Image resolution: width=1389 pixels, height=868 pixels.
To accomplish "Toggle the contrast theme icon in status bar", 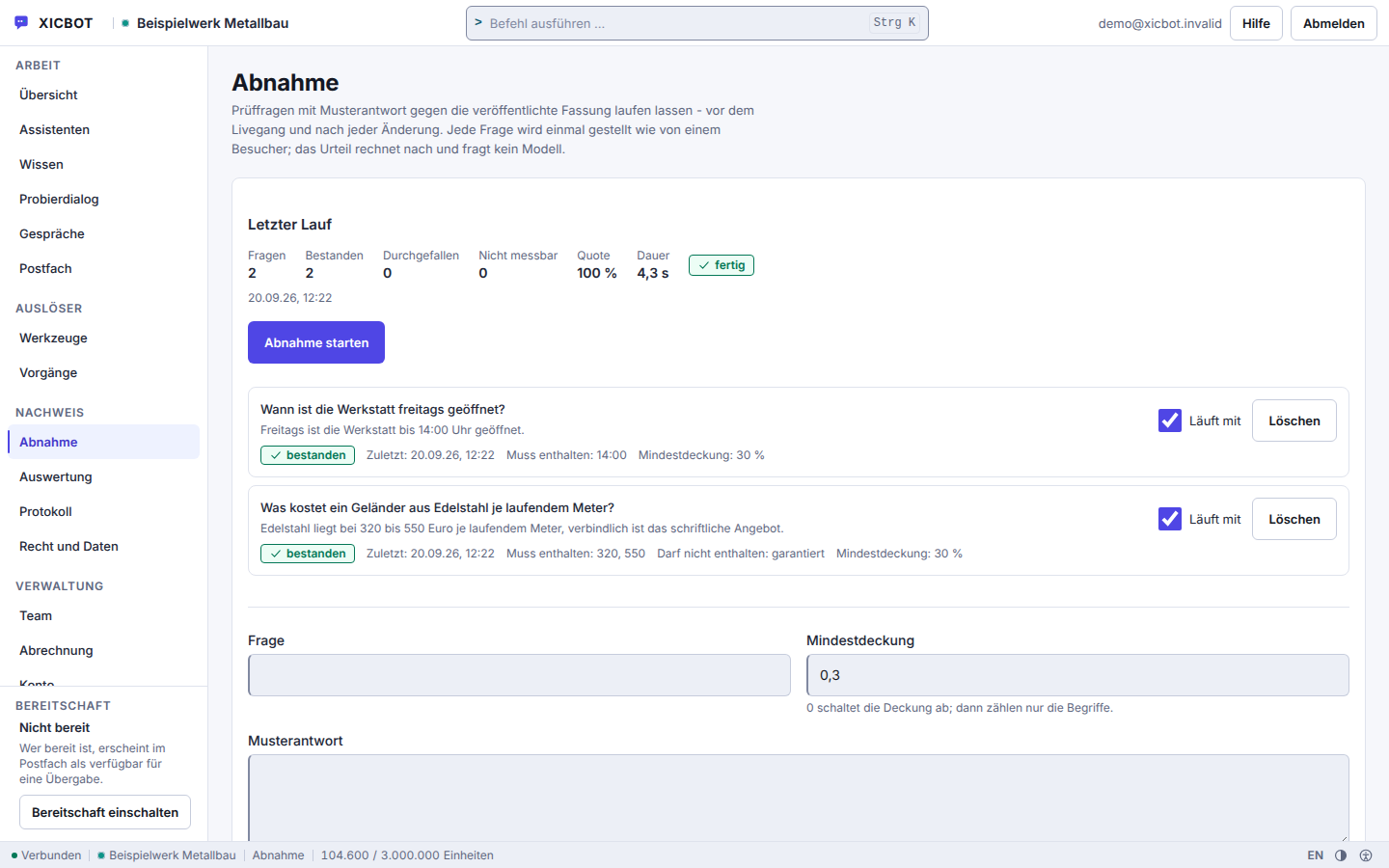I will pos(1341,855).
